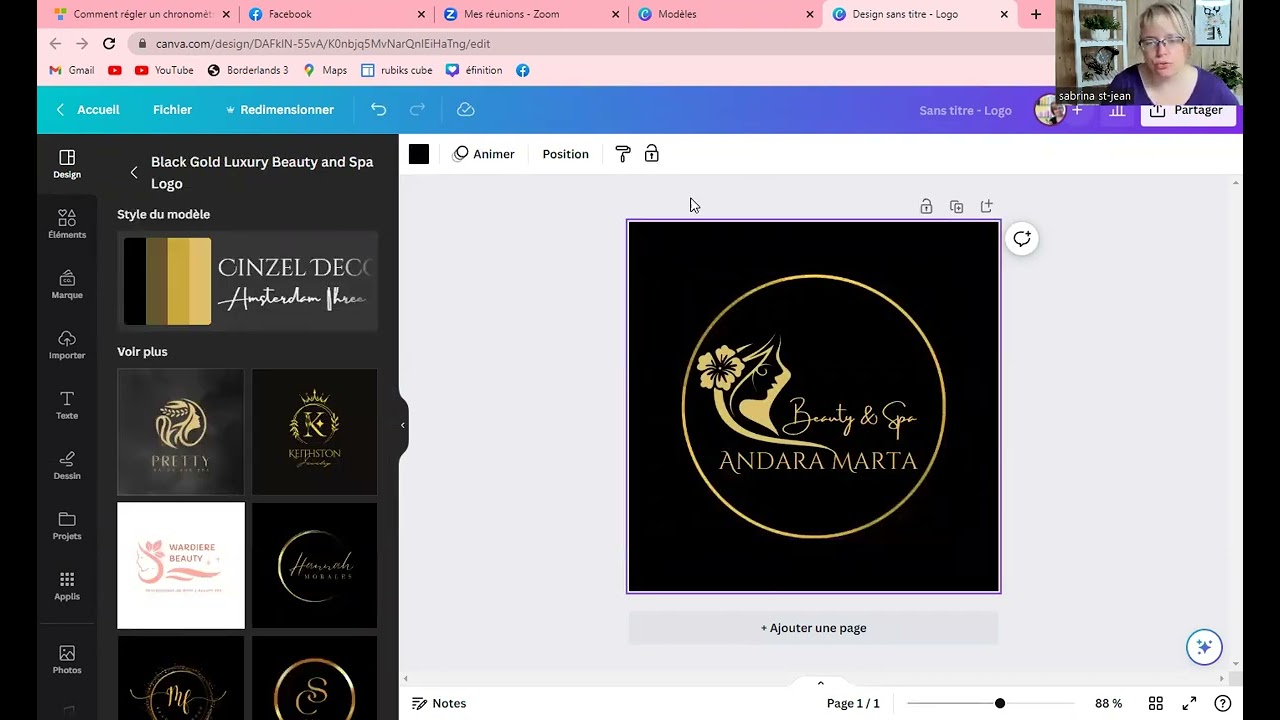Edit the Sans titre - Logo title
The height and width of the screenshot is (720, 1280).
[965, 110]
